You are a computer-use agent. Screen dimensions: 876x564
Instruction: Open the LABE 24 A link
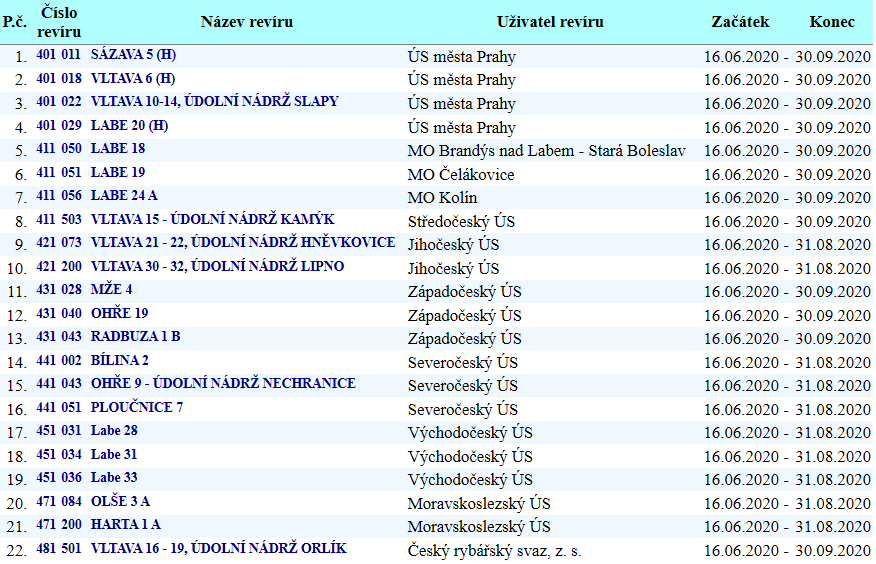124,195
